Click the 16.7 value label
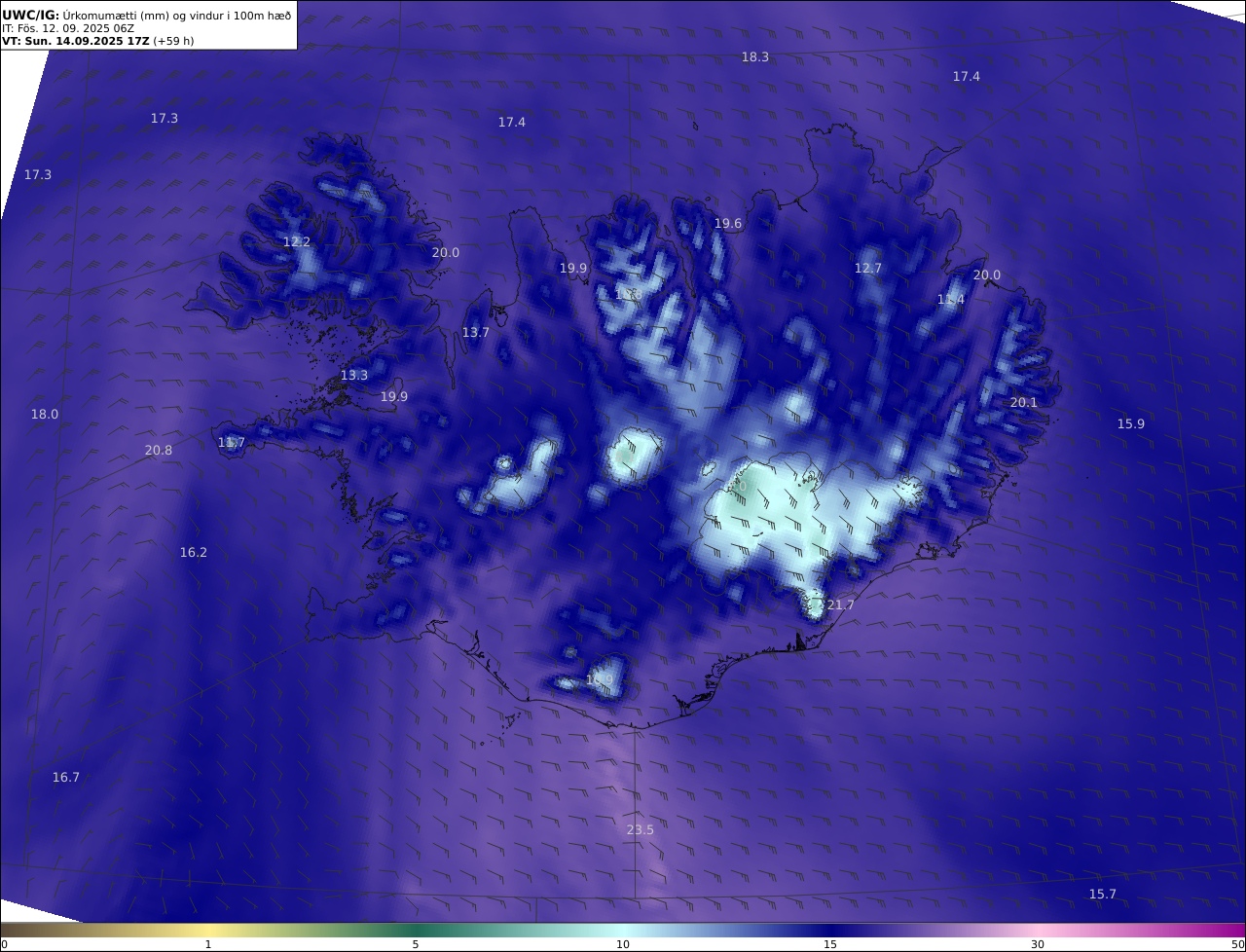The width and height of the screenshot is (1246, 952). [x=66, y=778]
